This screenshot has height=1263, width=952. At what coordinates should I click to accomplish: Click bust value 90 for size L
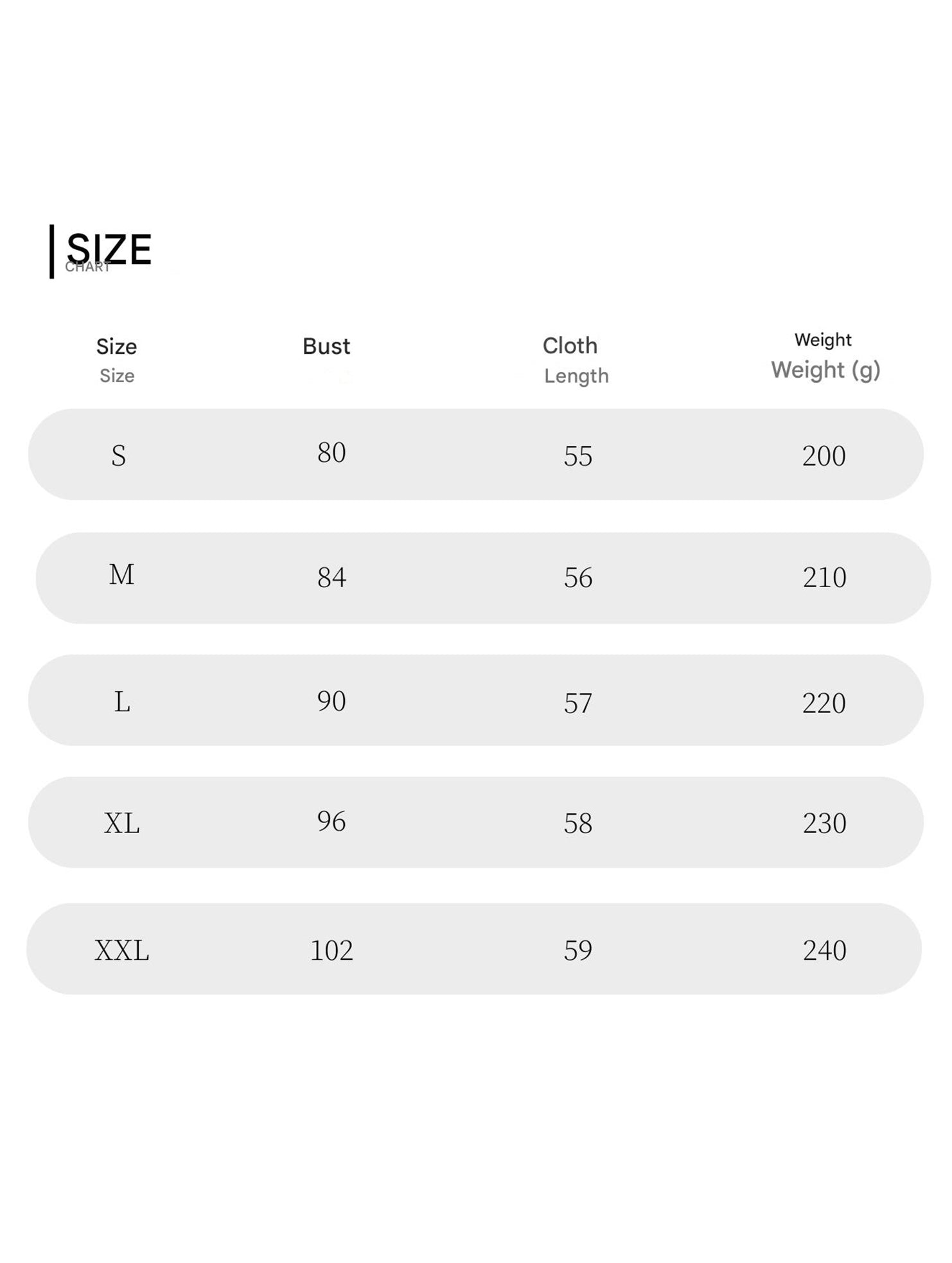[x=331, y=701]
